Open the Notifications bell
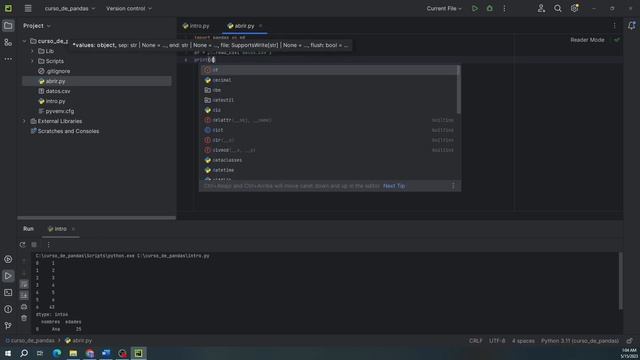This screenshot has height=360, width=640. tap(631, 26)
